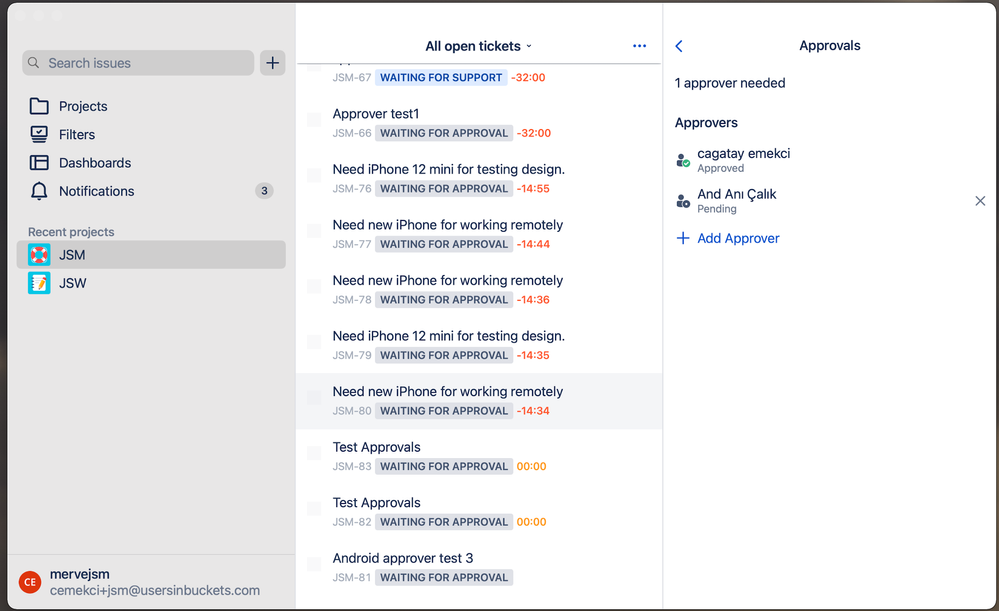Screen dimensions: 999x611
Task: Click the Projects folder icon
Action: tap(39, 106)
